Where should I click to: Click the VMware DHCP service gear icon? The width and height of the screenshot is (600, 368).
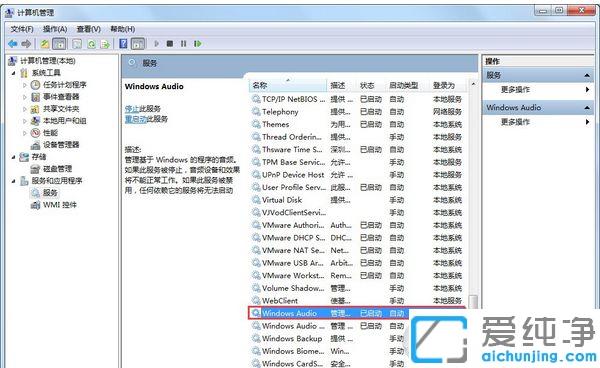click(256, 238)
